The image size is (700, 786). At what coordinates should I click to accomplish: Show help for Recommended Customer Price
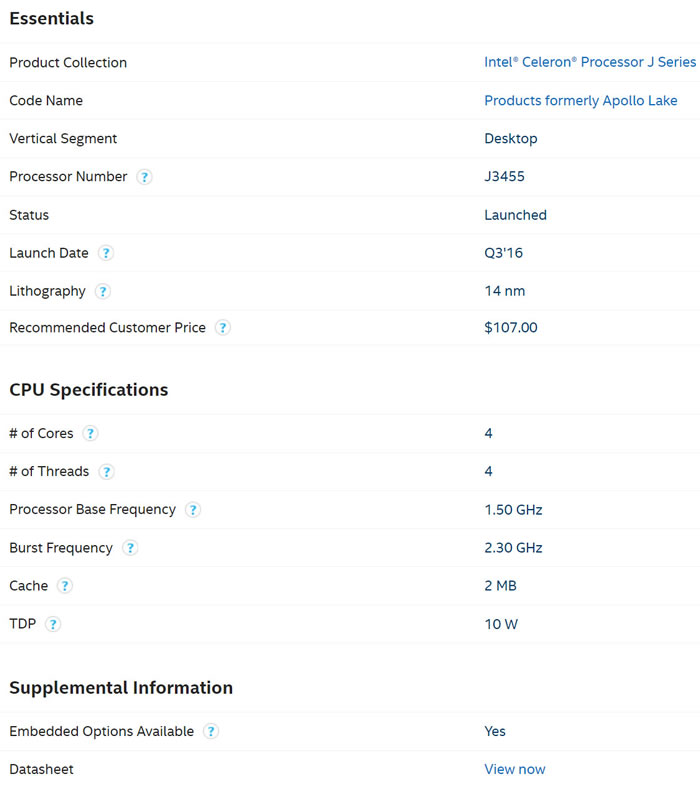(223, 328)
